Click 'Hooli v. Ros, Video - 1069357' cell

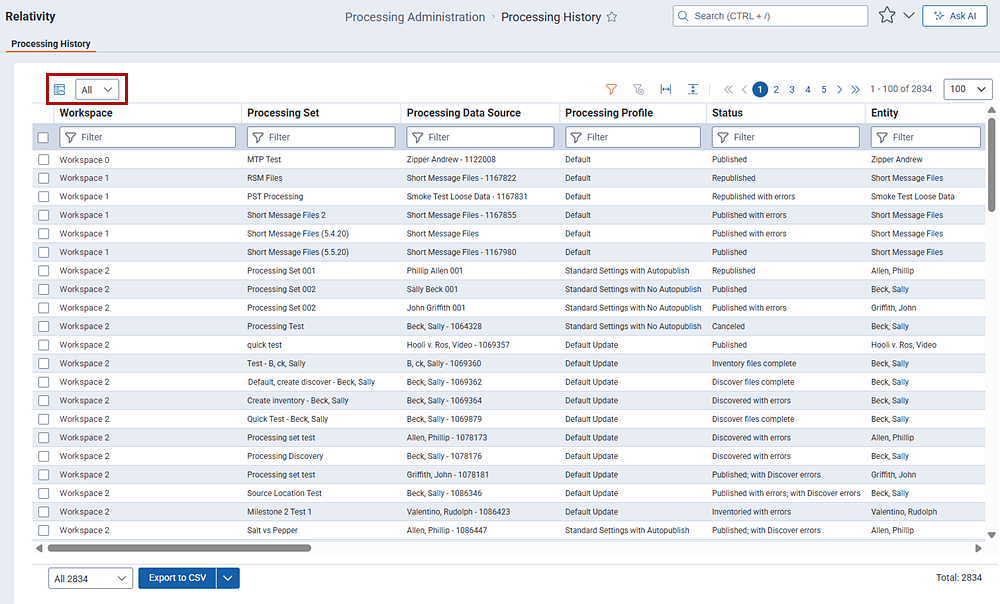(x=458, y=345)
